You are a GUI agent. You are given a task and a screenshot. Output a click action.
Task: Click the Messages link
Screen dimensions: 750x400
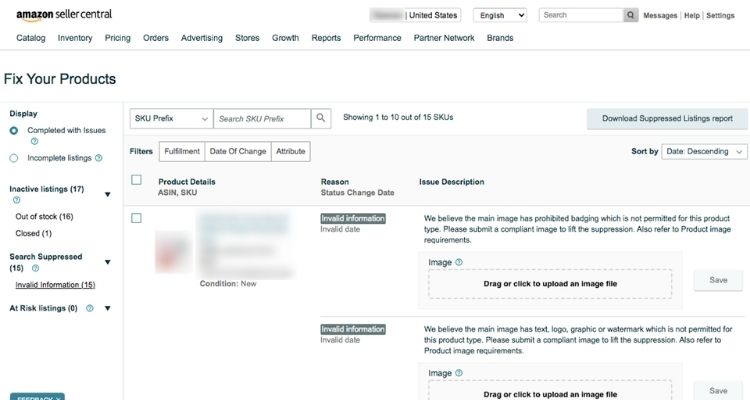tap(660, 15)
